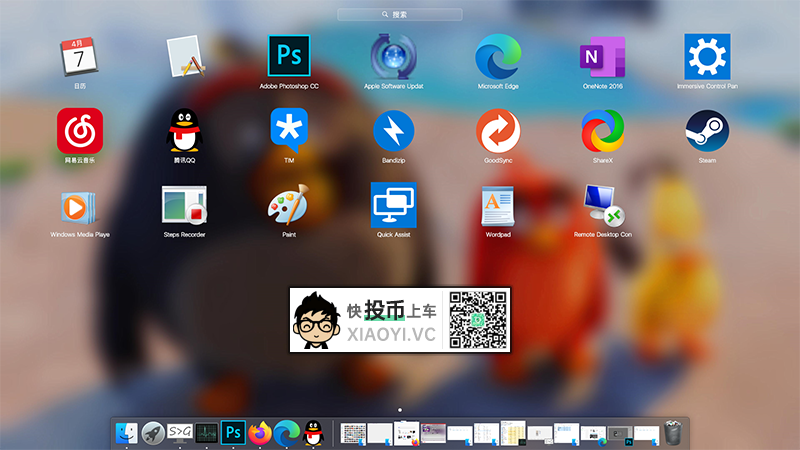Open OneNote 2016
Image resolution: width=800 pixels, height=450 pixels.
[602, 56]
